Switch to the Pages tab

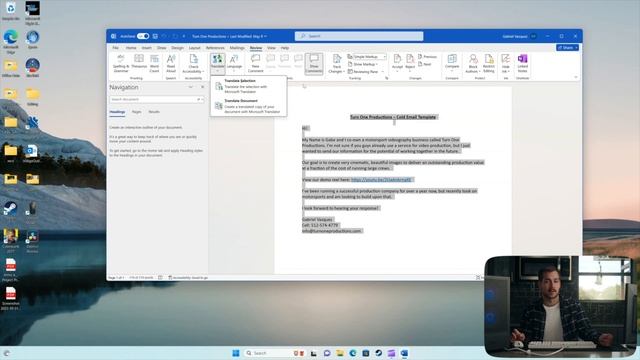136,112
